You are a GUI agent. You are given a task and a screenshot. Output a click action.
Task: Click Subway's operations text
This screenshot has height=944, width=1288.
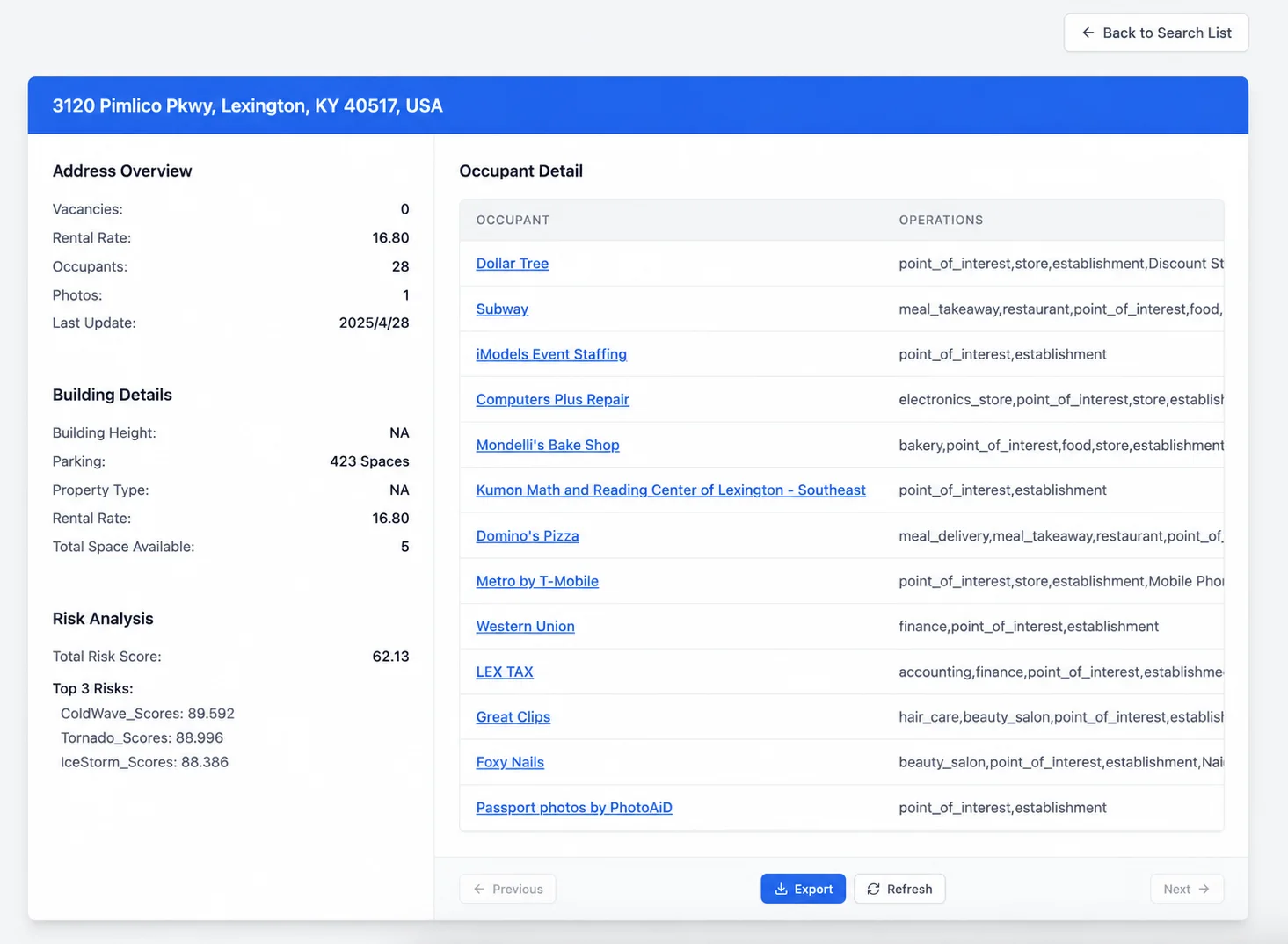(1060, 309)
